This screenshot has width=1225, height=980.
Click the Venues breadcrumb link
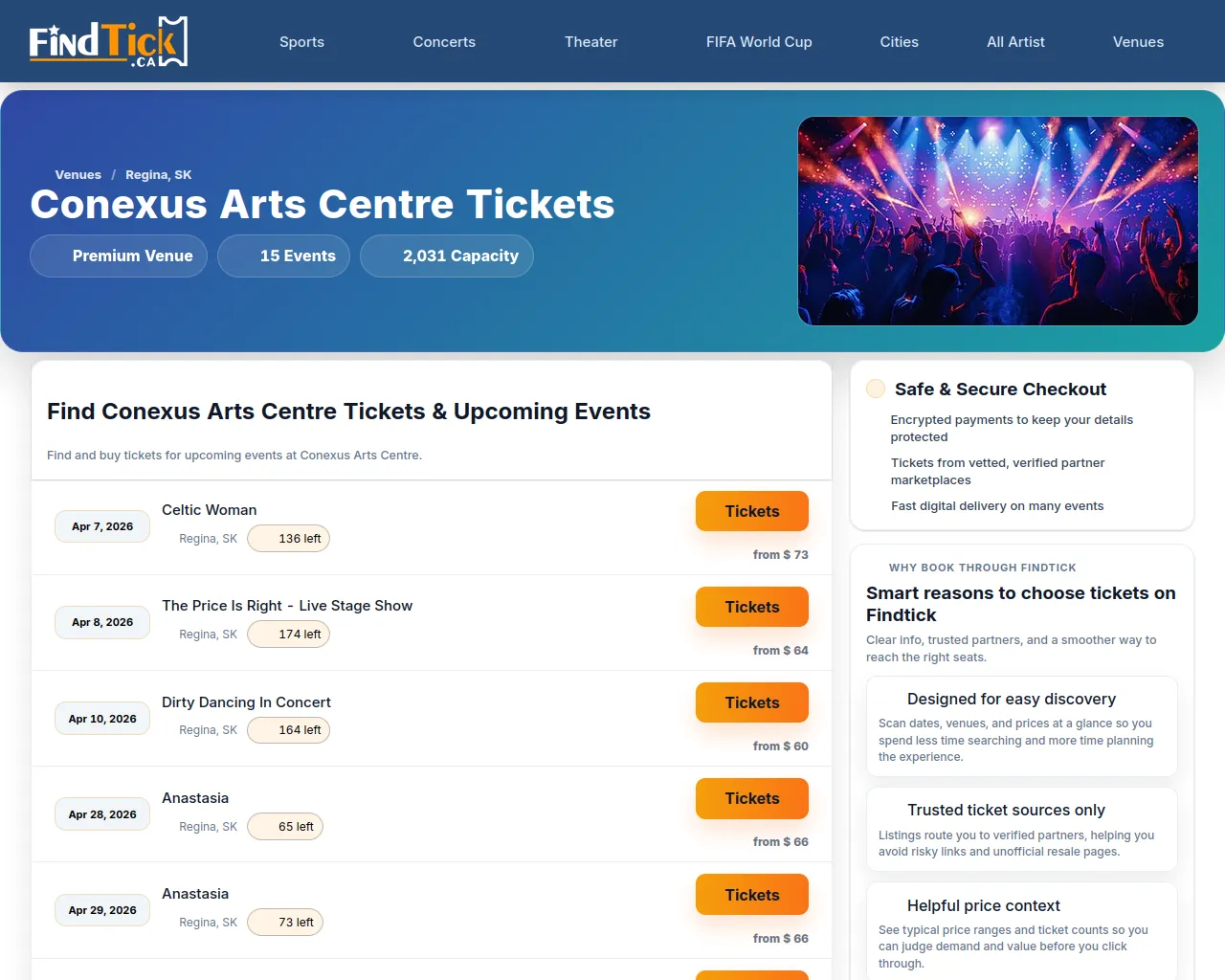(x=78, y=175)
